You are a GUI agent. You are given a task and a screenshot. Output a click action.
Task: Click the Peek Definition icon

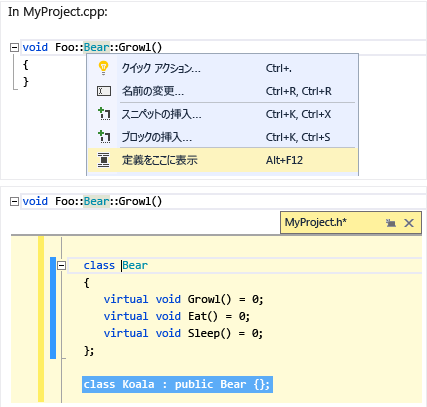(x=104, y=160)
